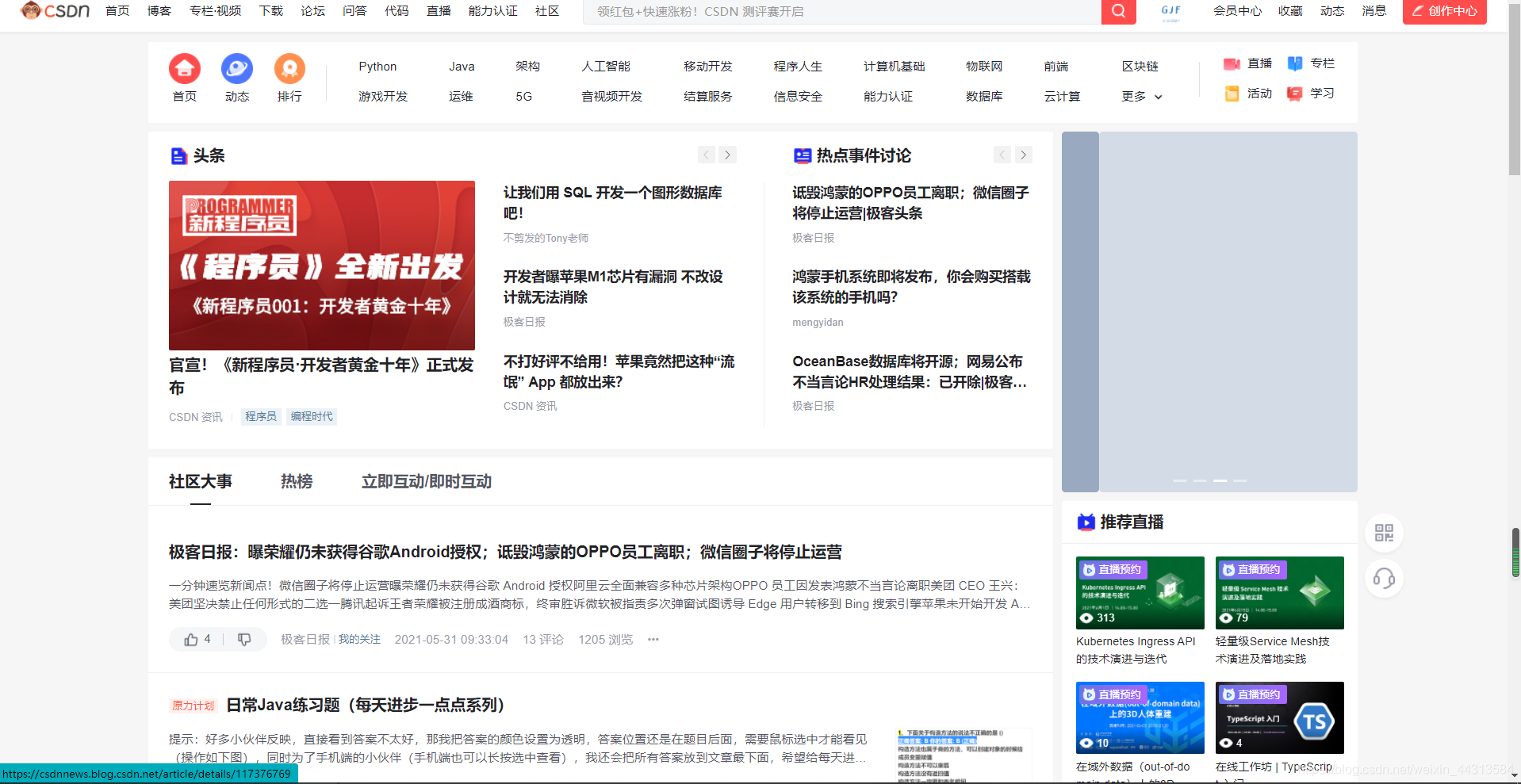Click the GJF coder avatar
This screenshot has height=784, width=1521.
click(x=1170, y=12)
